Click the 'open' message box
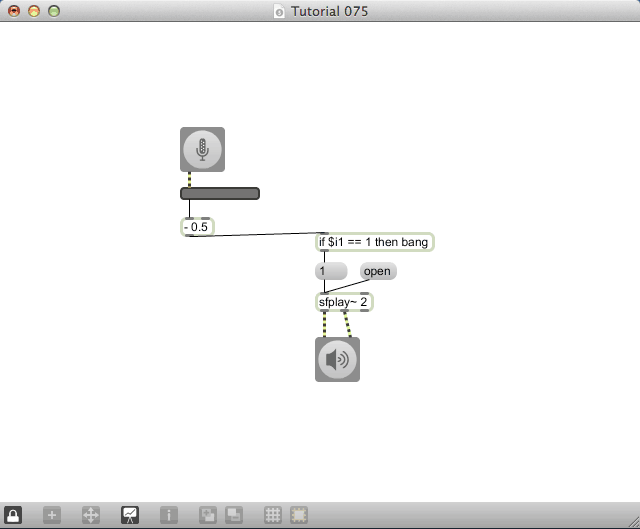This screenshot has height=529, width=640. pos(378,271)
